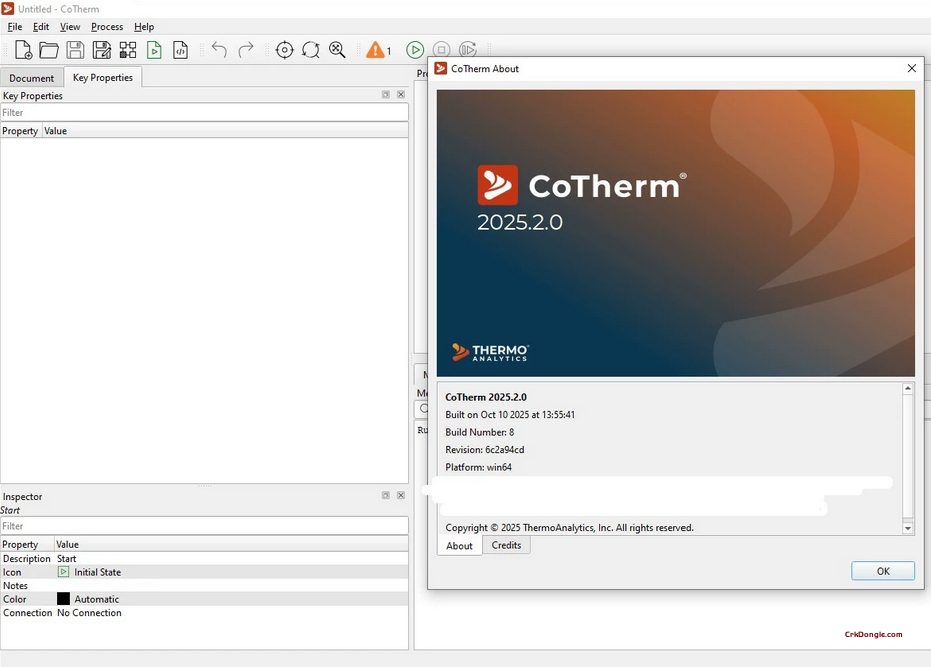Click the CoTherm title bar app icon
The width and height of the screenshot is (931, 667).
pos(8,9)
